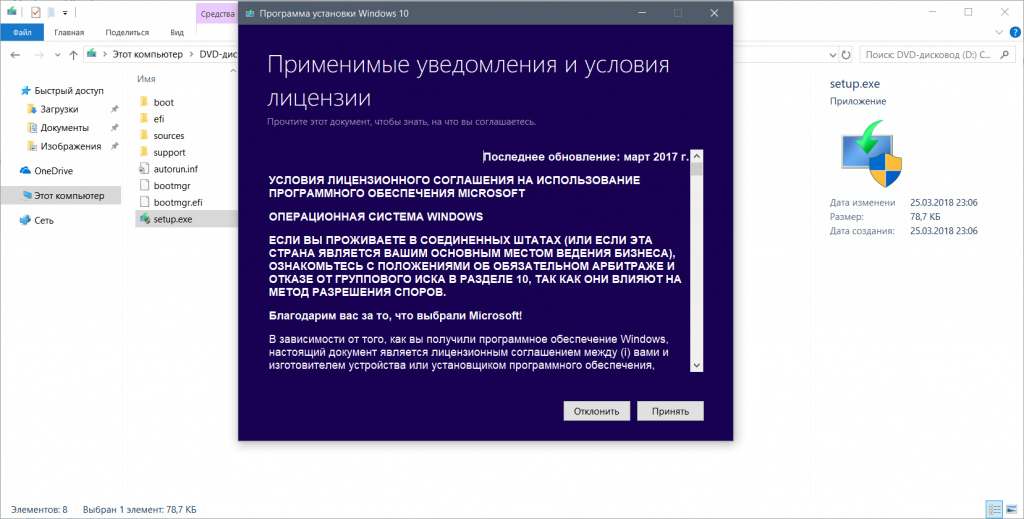Click the Этот компьютер monitor icon in the navigation pane
The width and height of the screenshot is (1024, 519).
pyautogui.click(x=27, y=195)
